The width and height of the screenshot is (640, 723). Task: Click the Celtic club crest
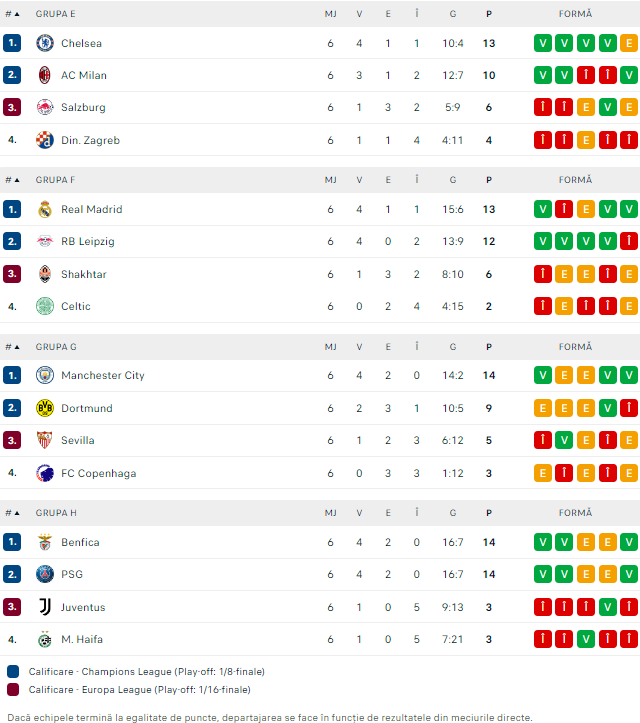pyautogui.click(x=45, y=306)
